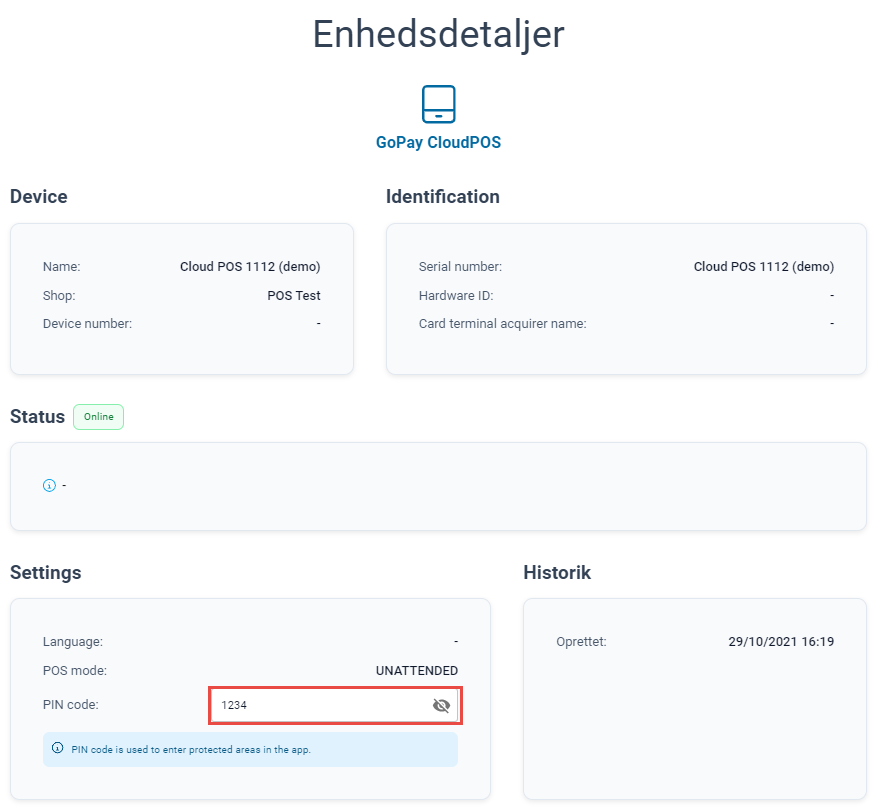Click the Card terminal acquirer name label
This screenshot has width=880, height=809.
tap(502, 324)
